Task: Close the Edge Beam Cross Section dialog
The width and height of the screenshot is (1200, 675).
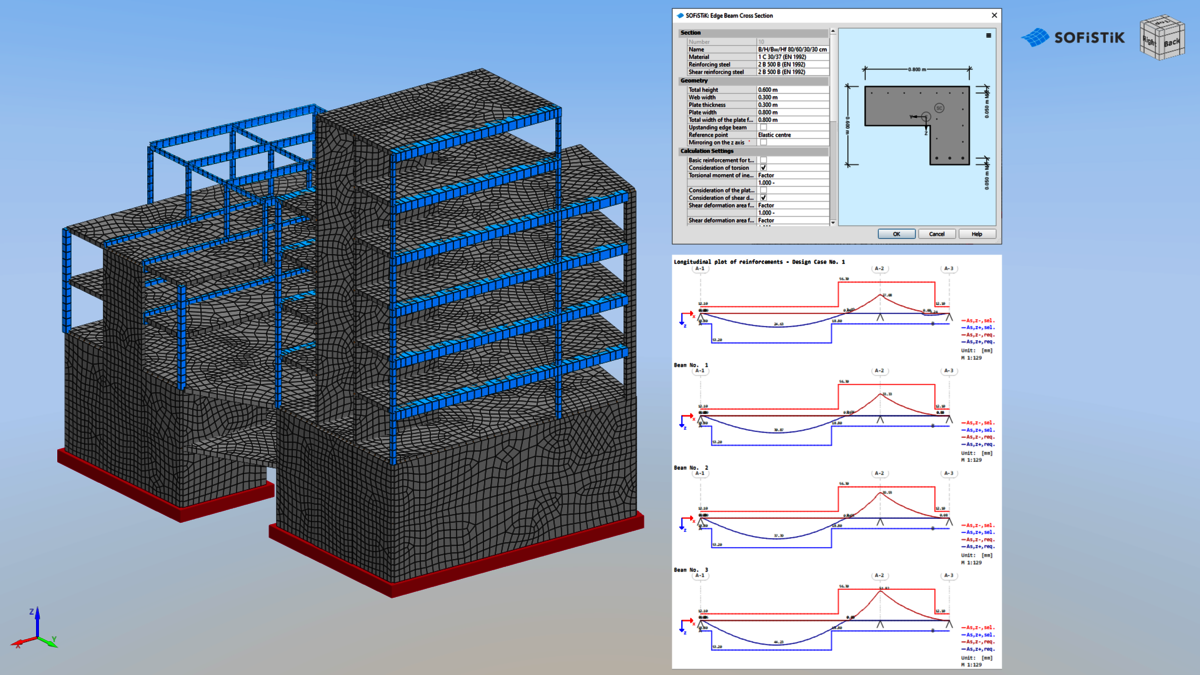Action: pyautogui.click(x=993, y=16)
